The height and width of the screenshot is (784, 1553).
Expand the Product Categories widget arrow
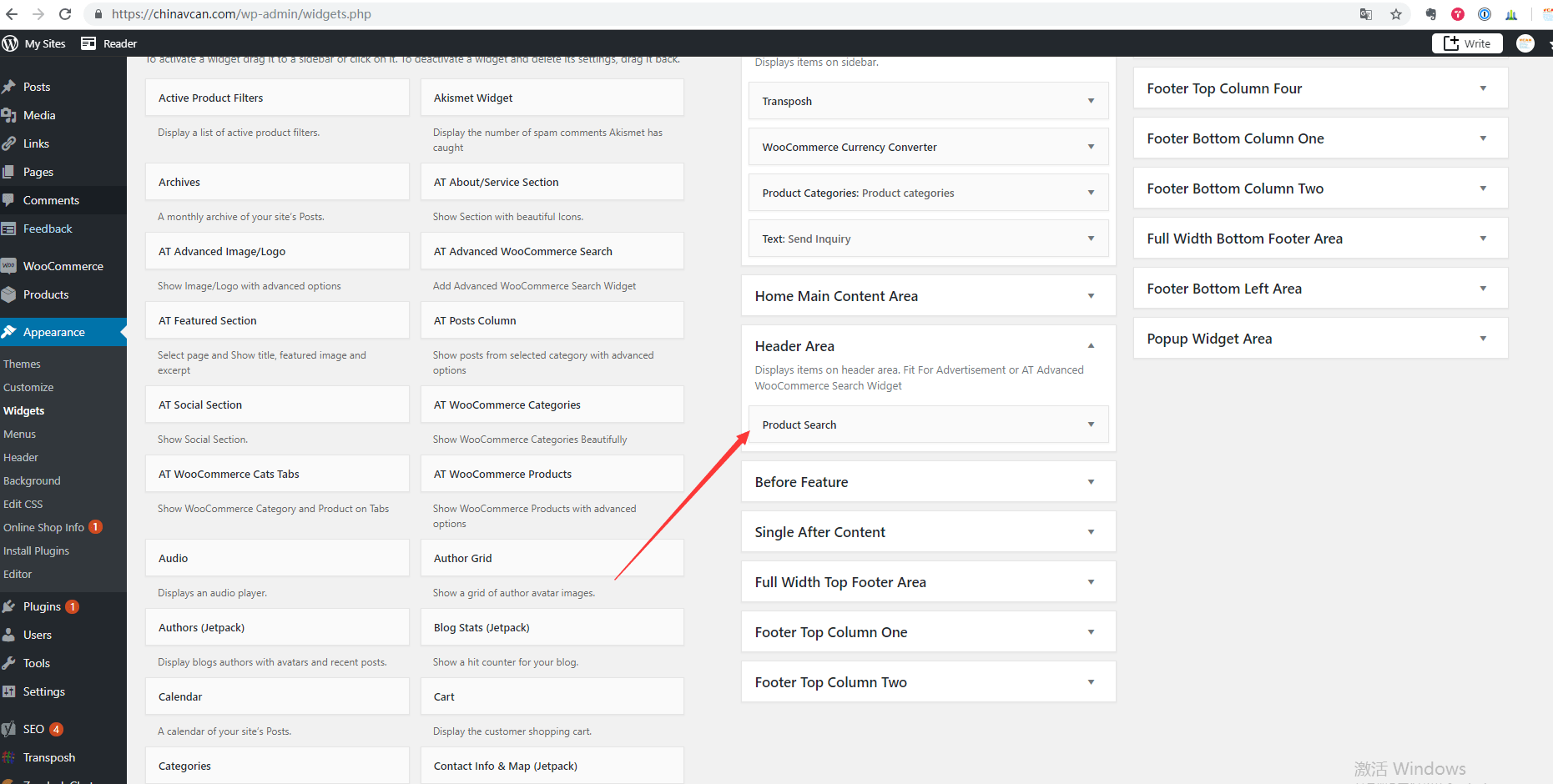click(1091, 193)
